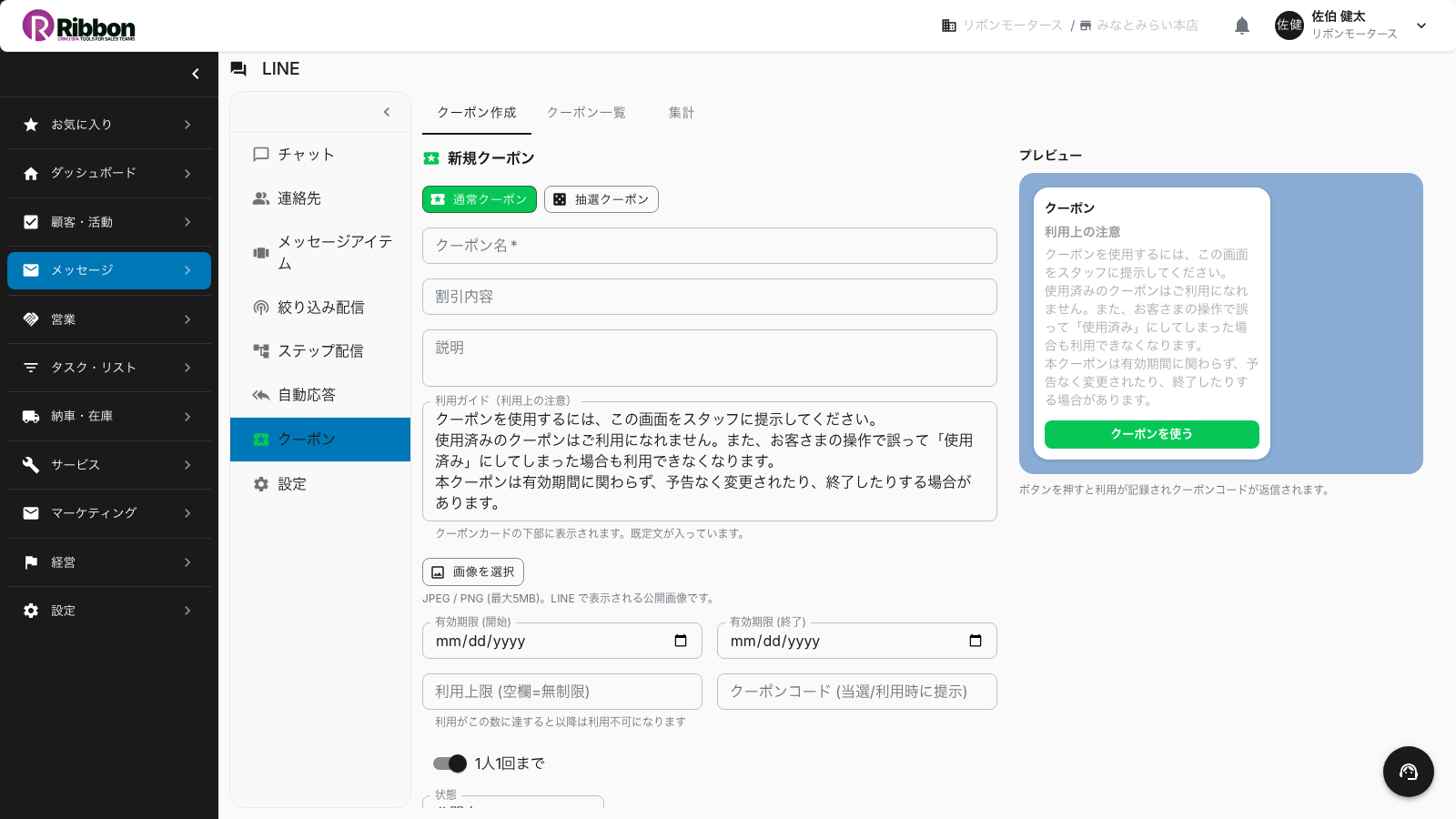Click the 利用ガイド text area
Viewport: 1456px width, 819px height.
(x=710, y=461)
